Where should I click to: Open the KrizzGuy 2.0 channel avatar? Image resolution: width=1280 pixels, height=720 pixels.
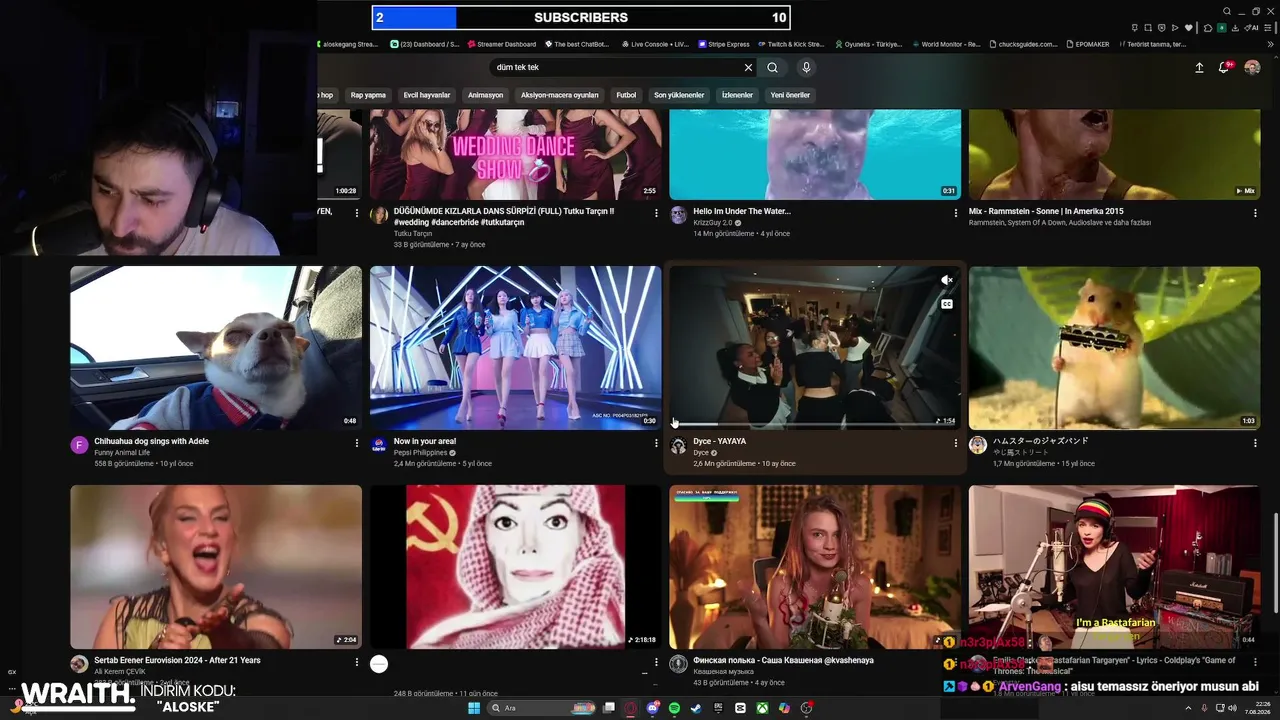(678, 215)
